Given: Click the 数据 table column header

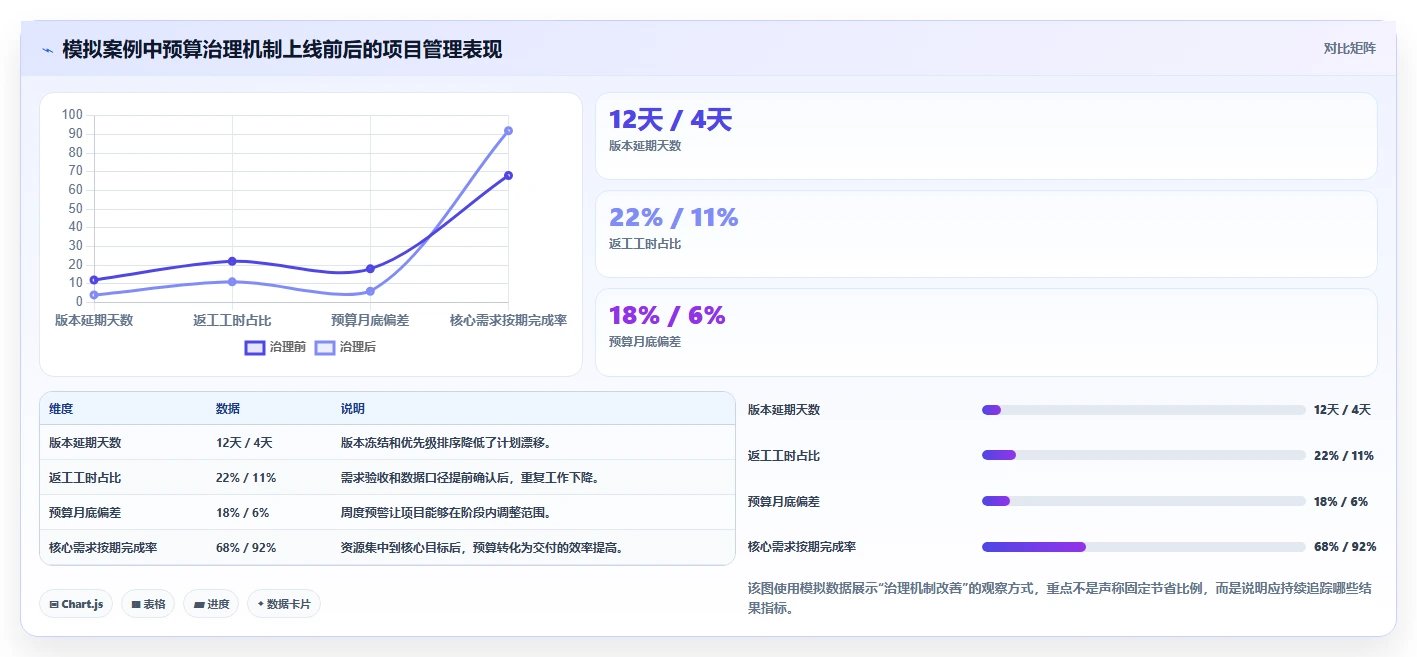Looking at the screenshot, I should pos(228,409).
